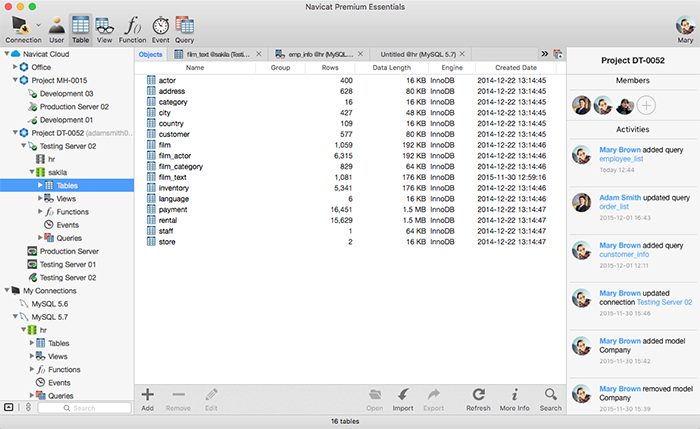Image resolution: width=700 pixels, height=429 pixels.
Task: Close the Untitled @hr tab
Action: pyautogui.click(x=462, y=54)
